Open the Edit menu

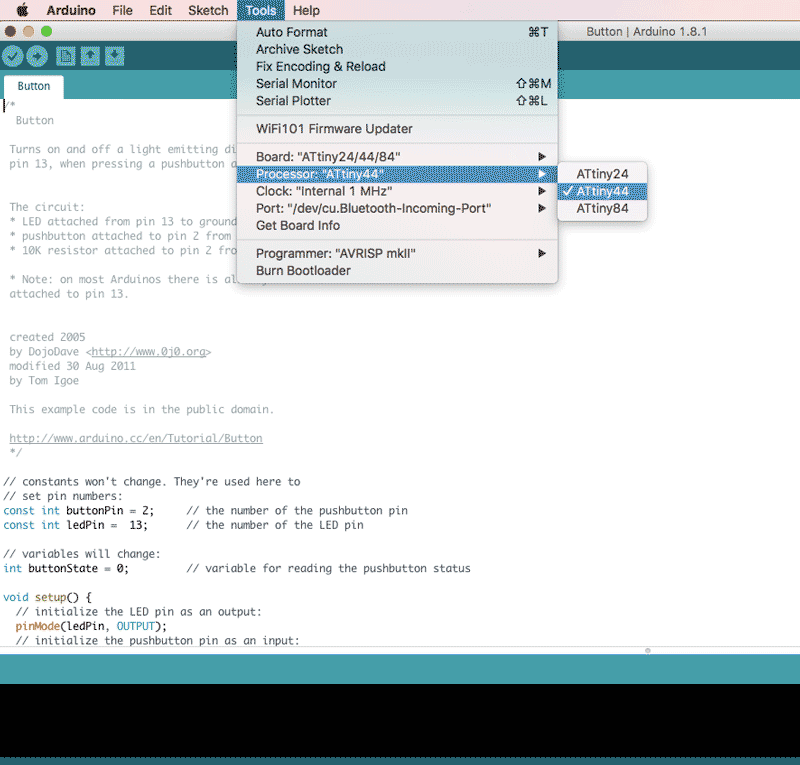[x=160, y=10]
